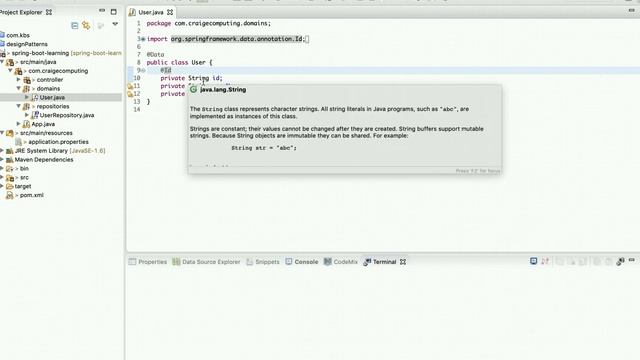Toggle Link with Editor in Project Explorer
The height and width of the screenshot is (360, 640).
86,26
